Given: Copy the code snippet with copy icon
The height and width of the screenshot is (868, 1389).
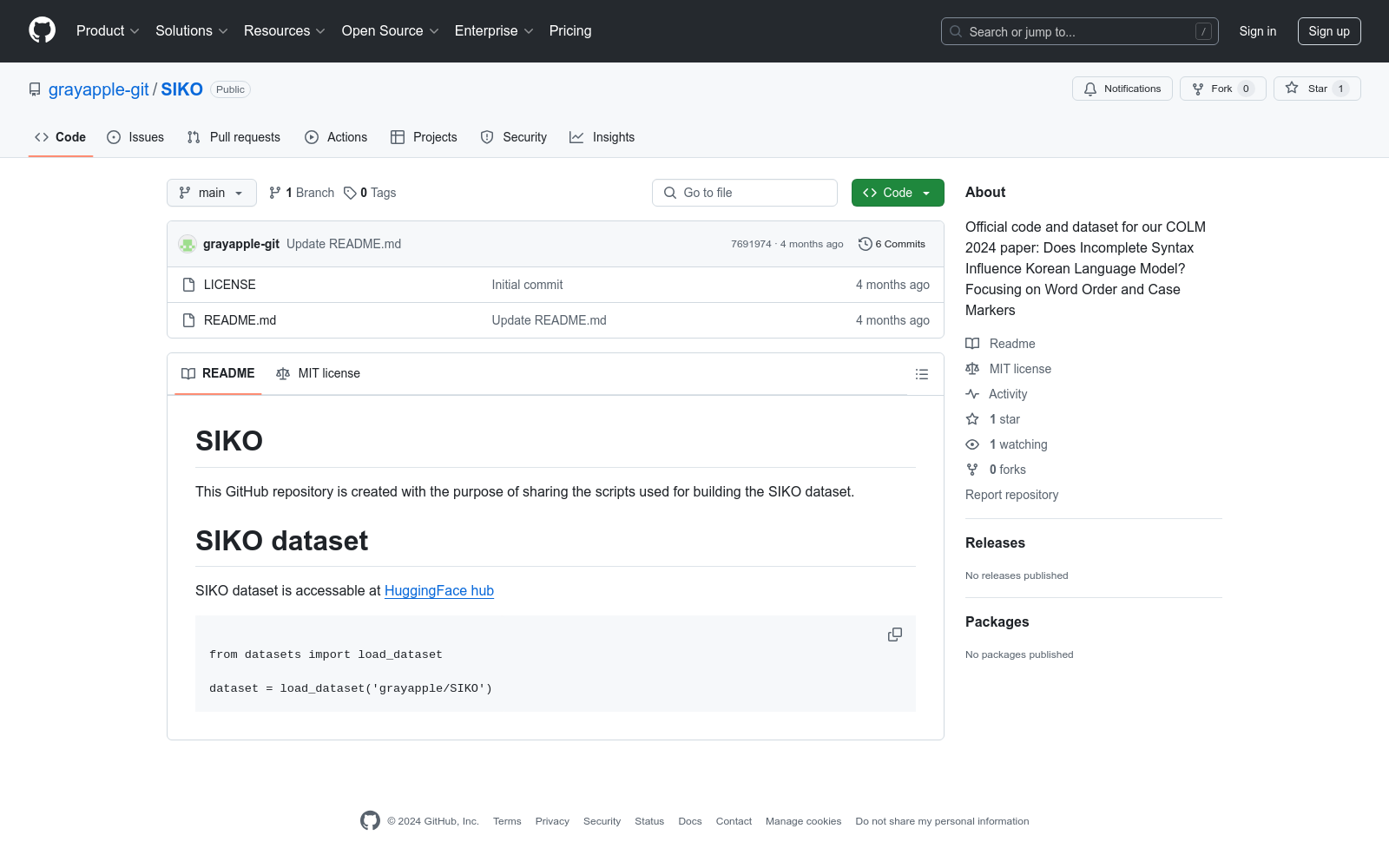Looking at the screenshot, I should pos(895,635).
